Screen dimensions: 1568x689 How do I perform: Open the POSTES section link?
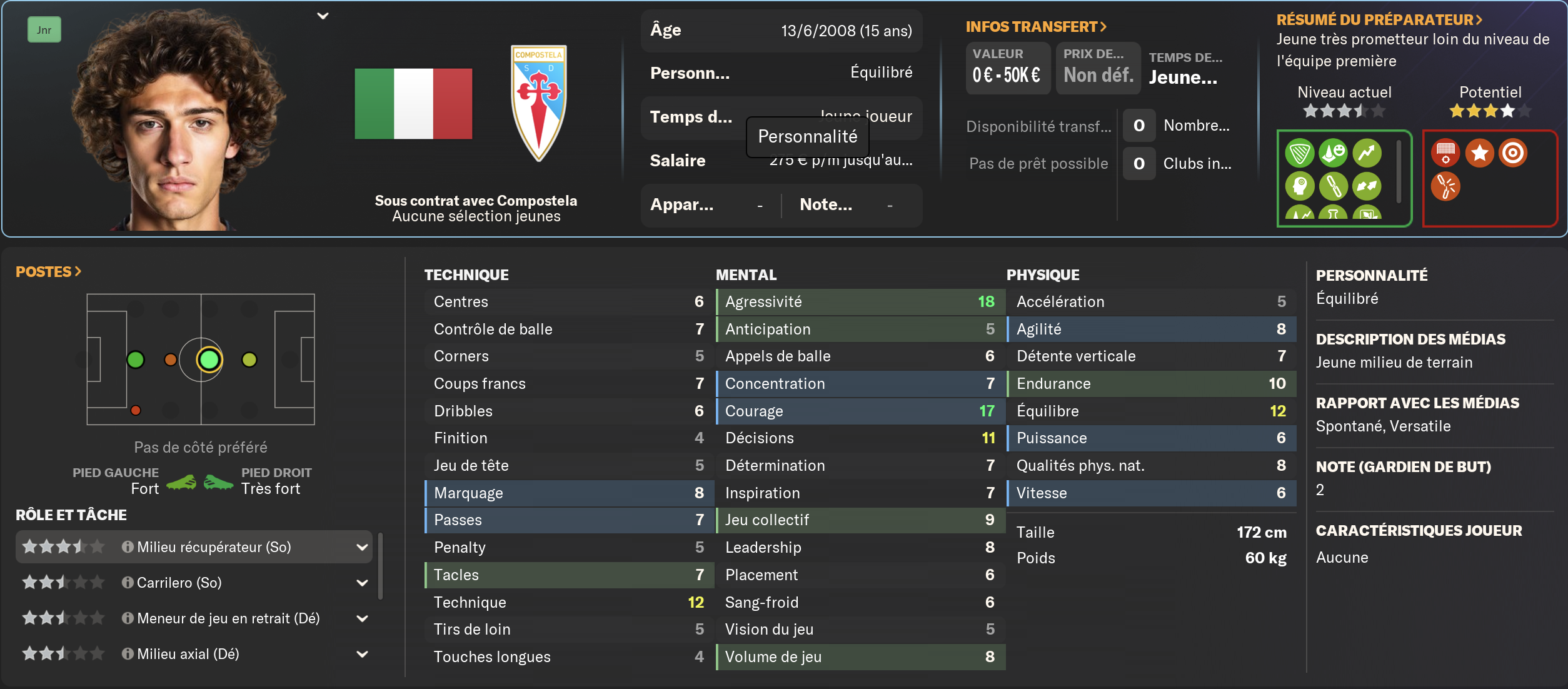tap(49, 272)
